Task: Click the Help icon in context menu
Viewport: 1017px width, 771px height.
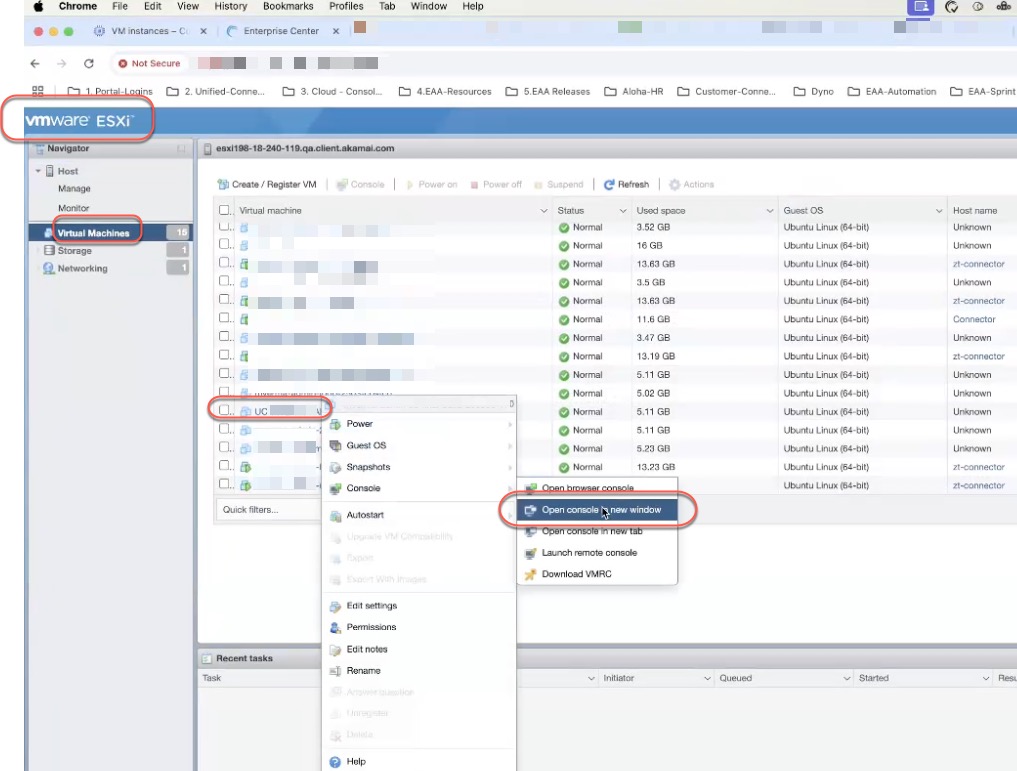Action: [336, 762]
